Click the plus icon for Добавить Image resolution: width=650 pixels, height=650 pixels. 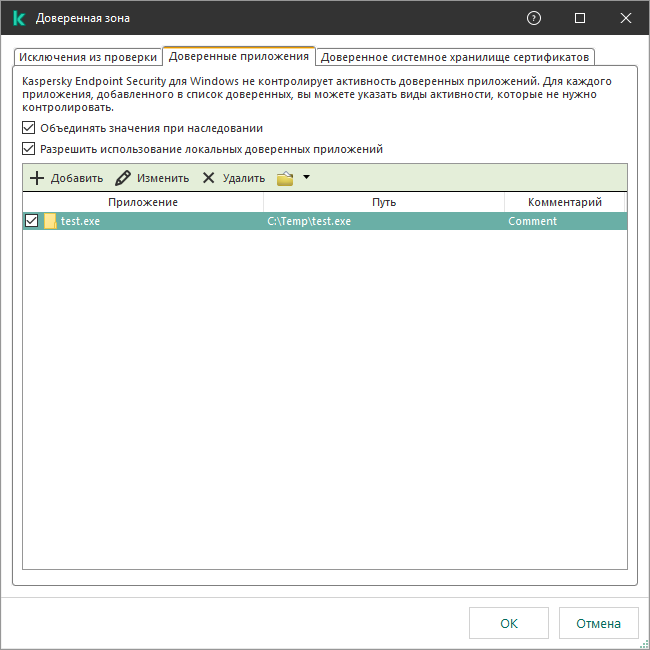37,178
